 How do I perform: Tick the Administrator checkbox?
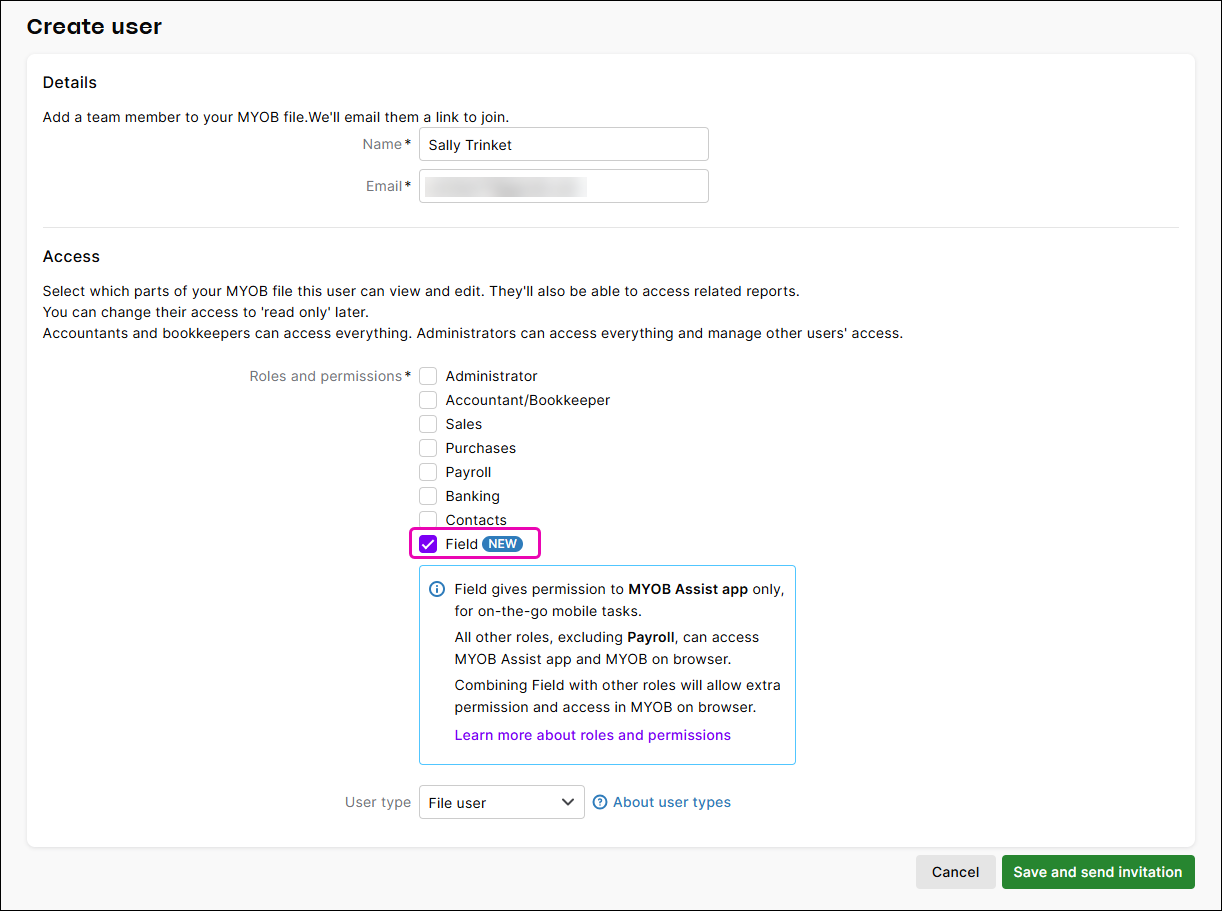click(428, 376)
